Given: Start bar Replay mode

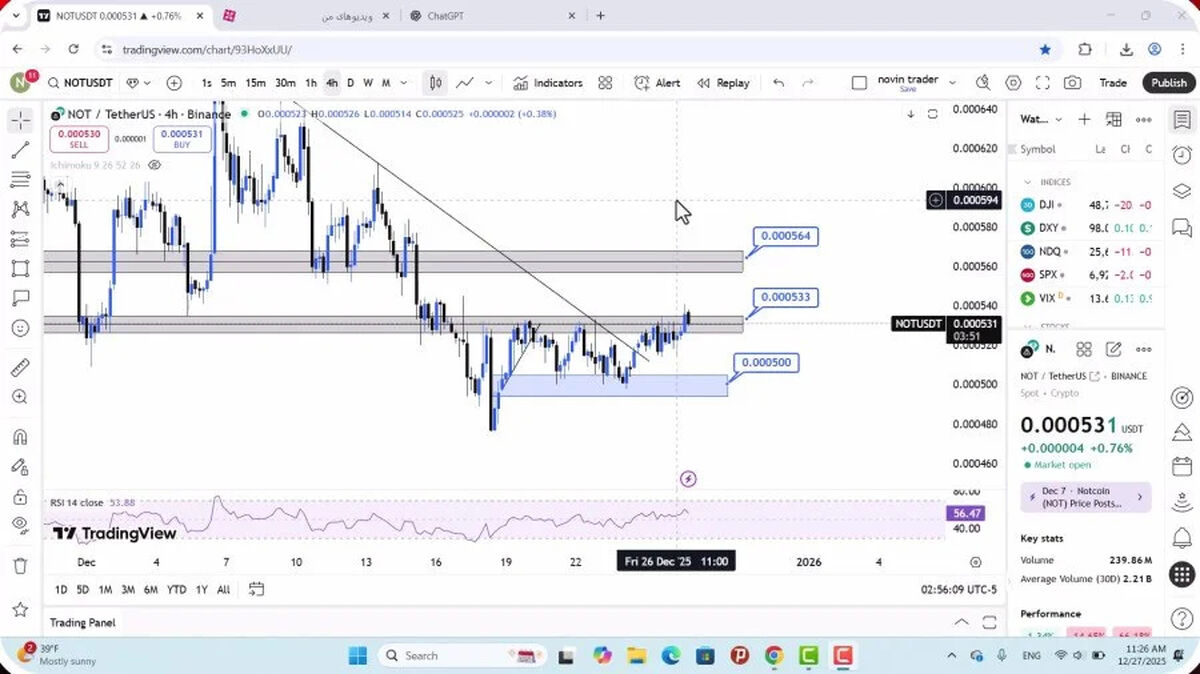Looking at the screenshot, I should coord(723,83).
